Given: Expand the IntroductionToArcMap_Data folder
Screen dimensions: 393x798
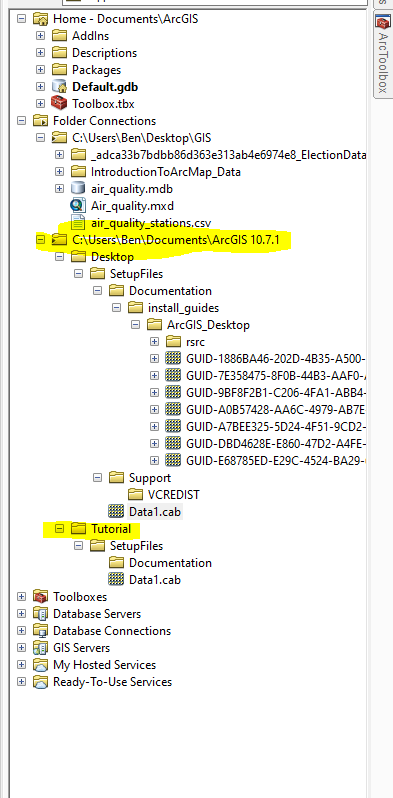Looking at the screenshot, I should coord(60,172).
